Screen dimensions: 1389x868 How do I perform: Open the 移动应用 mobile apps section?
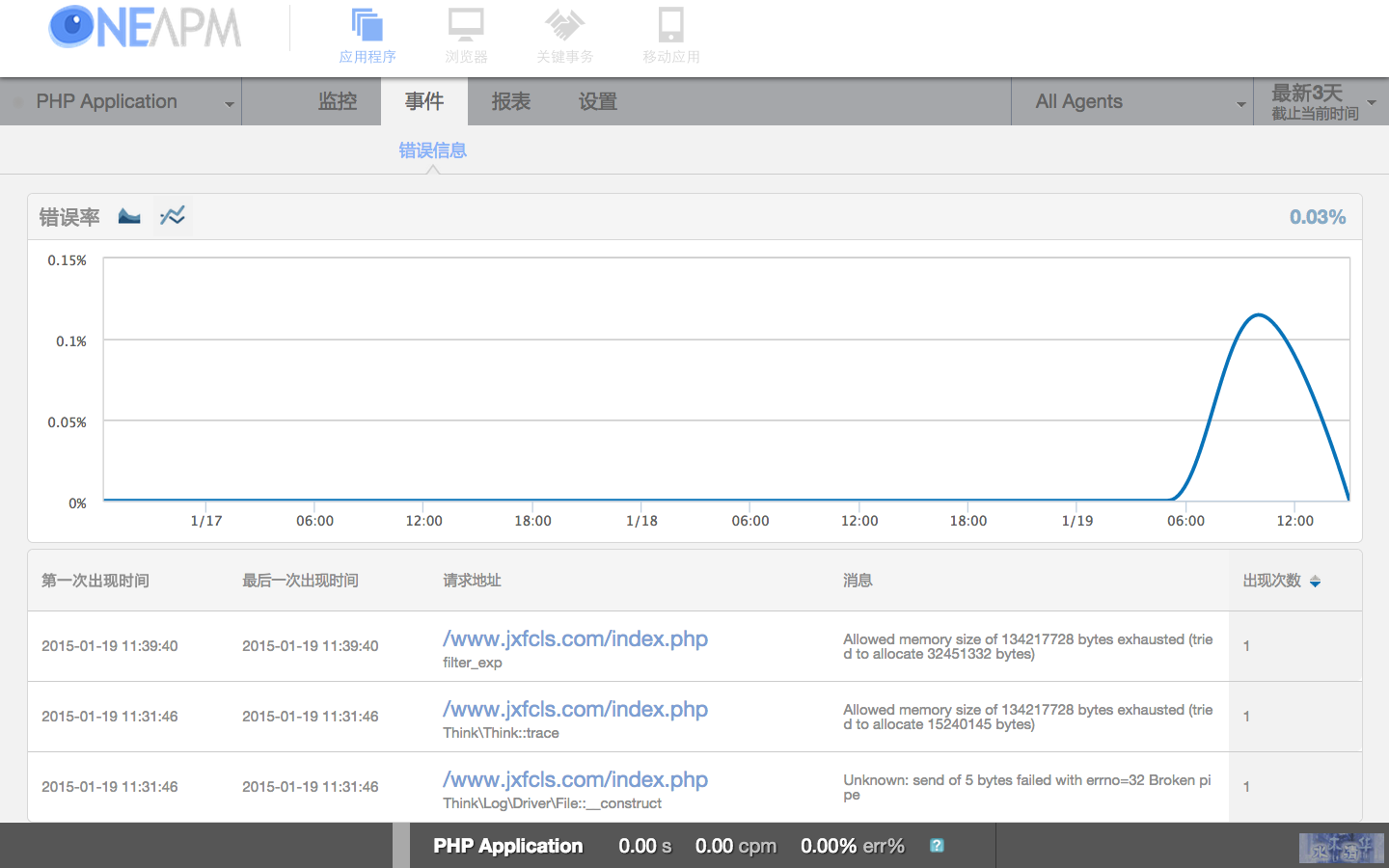(x=671, y=36)
